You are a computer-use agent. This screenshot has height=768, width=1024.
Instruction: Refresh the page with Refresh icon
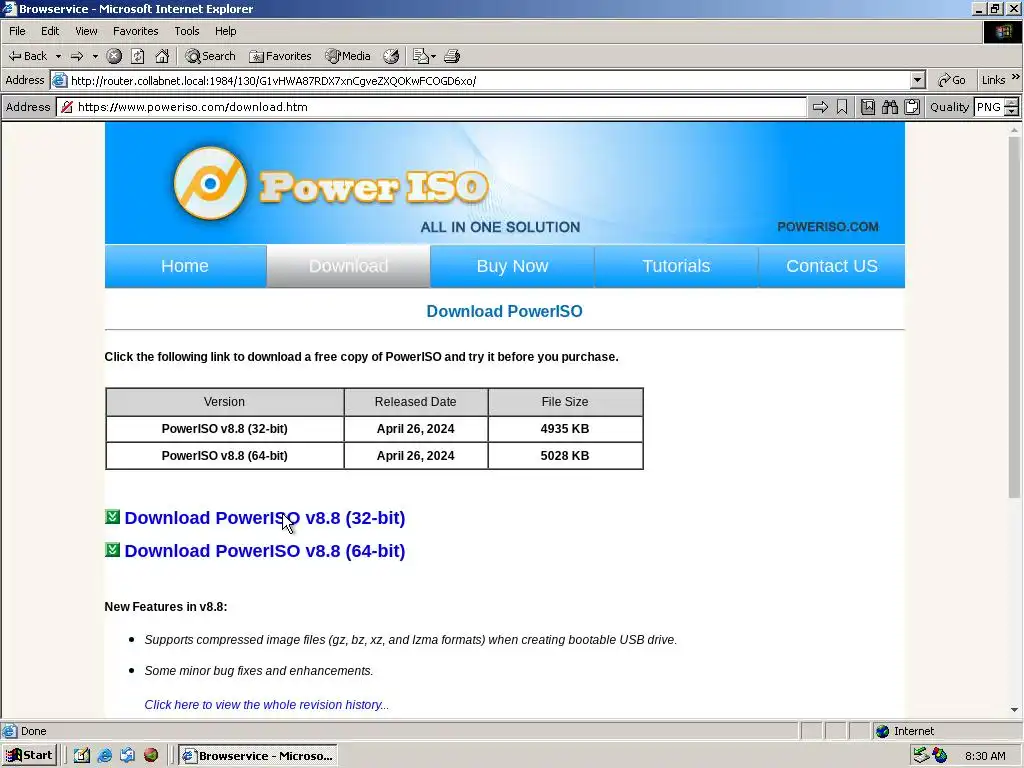[138, 56]
